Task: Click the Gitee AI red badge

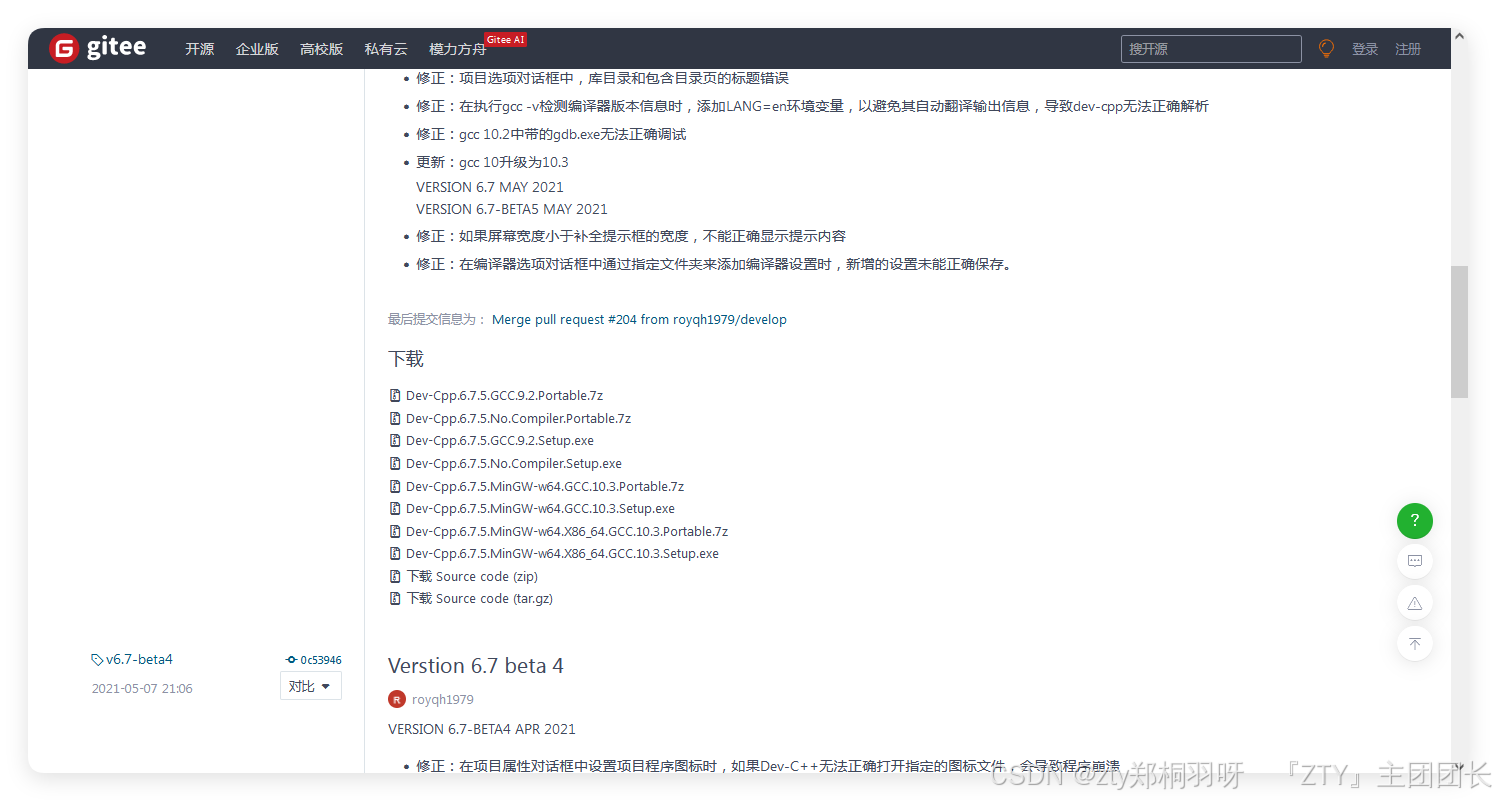Action: [x=505, y=40]
